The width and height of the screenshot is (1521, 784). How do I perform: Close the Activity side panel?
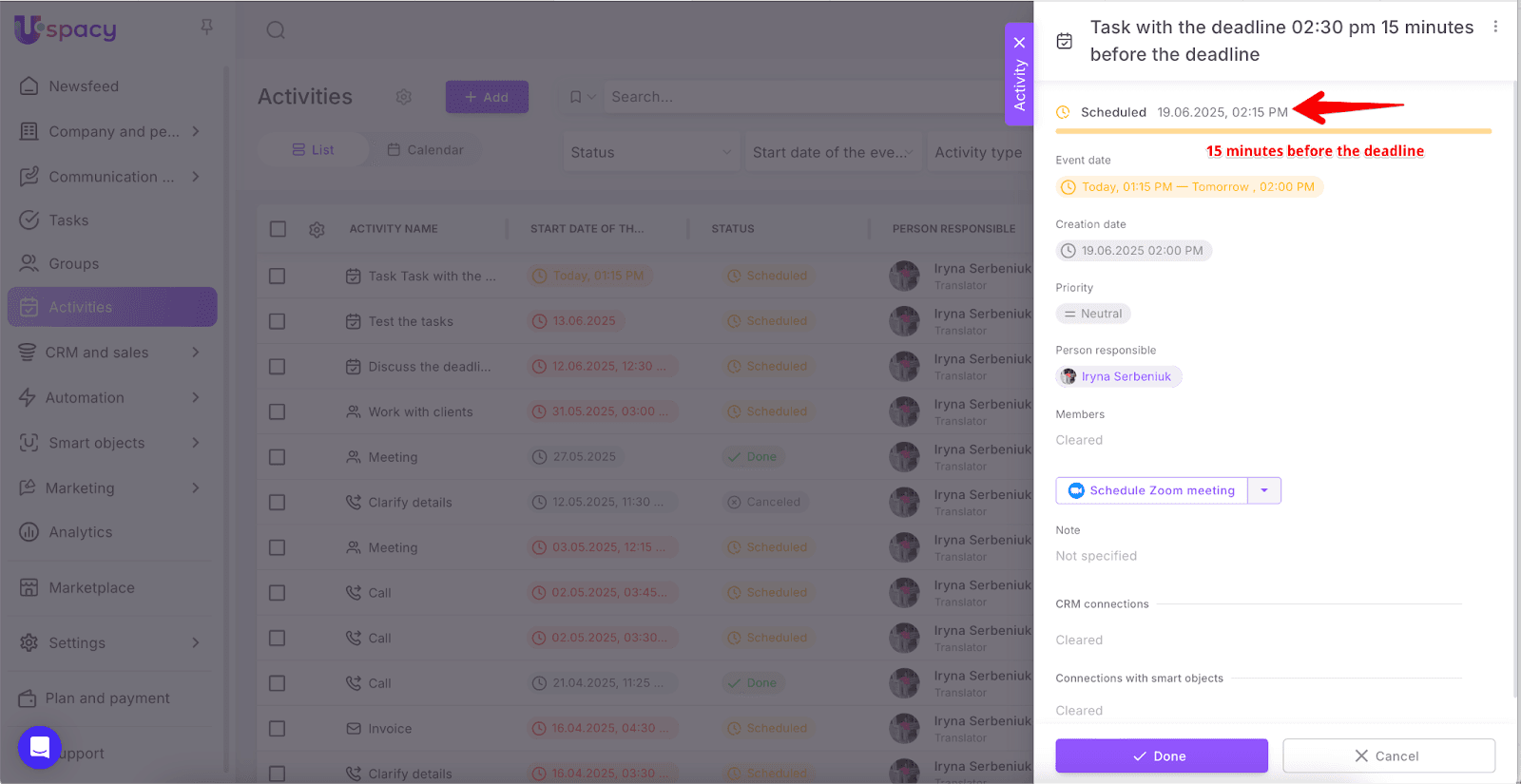pyautogui.click(x=1019, y=43)
